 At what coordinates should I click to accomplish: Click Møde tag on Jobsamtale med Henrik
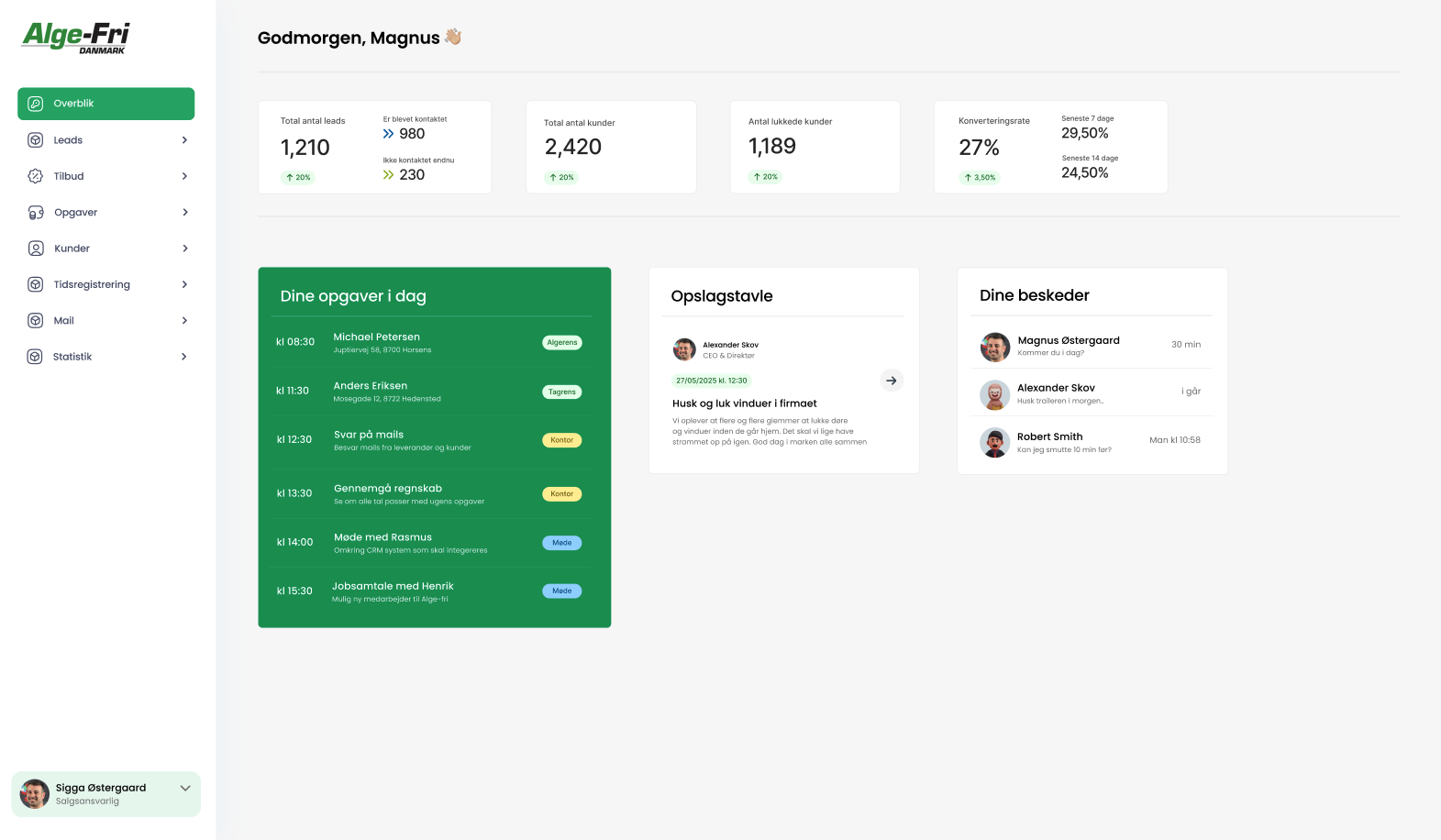[x=562, y=591]
